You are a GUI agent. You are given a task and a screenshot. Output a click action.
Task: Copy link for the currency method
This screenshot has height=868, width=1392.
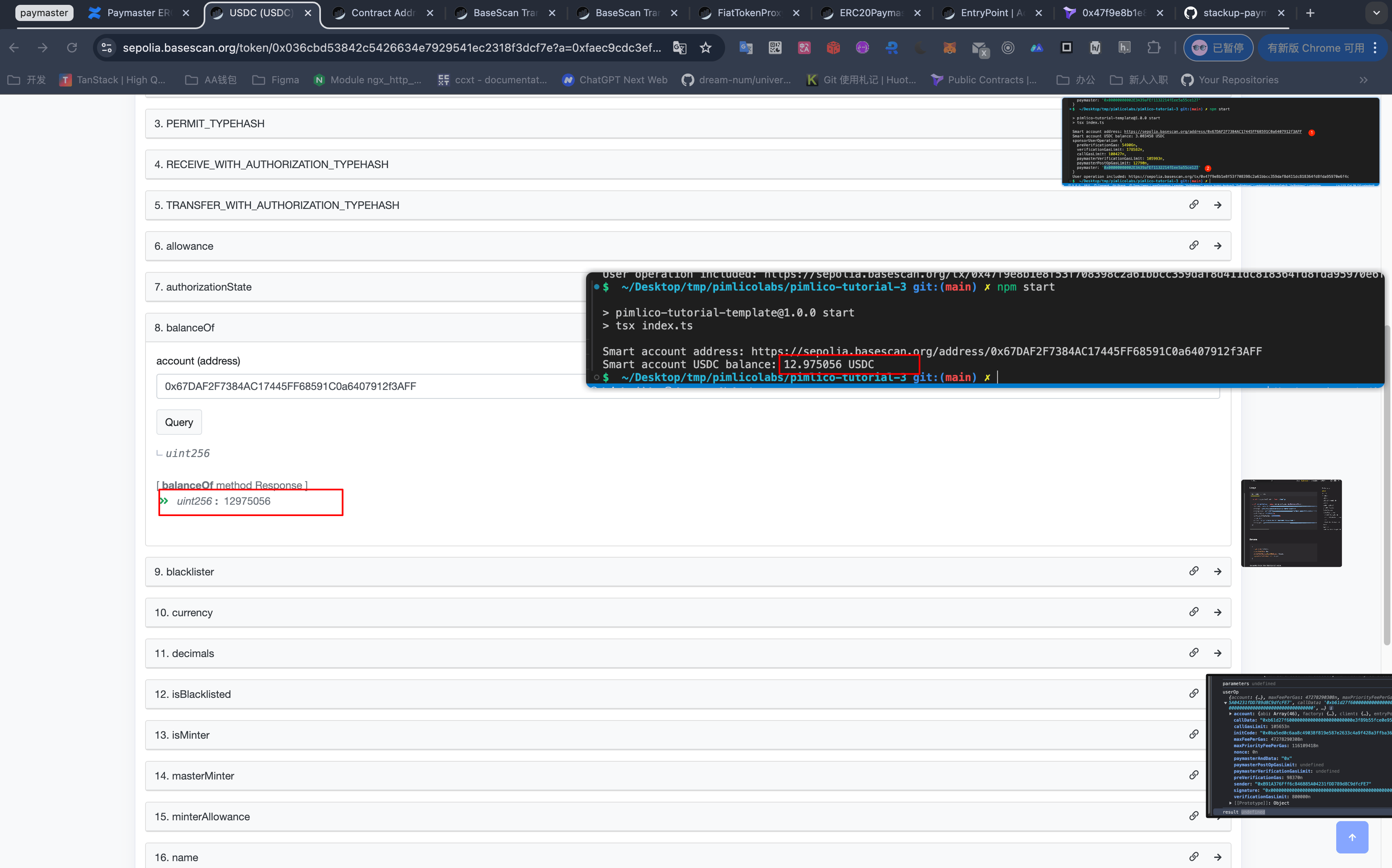coord(1194,612)
